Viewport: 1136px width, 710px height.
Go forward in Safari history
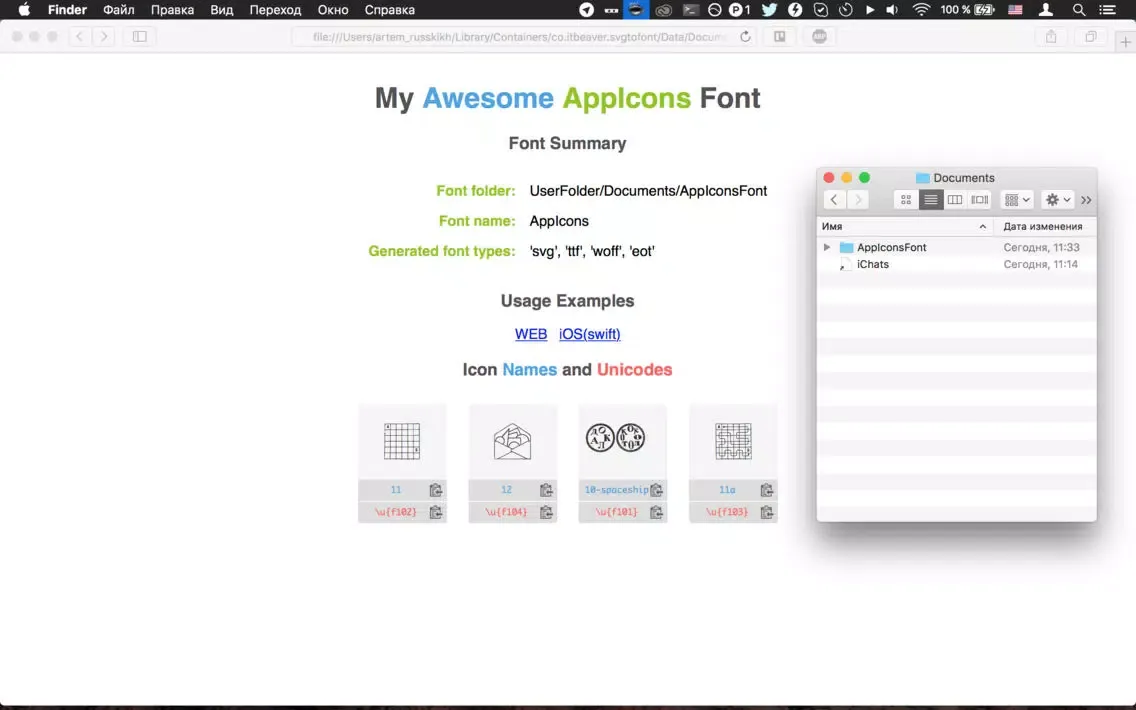coord(104,36)
